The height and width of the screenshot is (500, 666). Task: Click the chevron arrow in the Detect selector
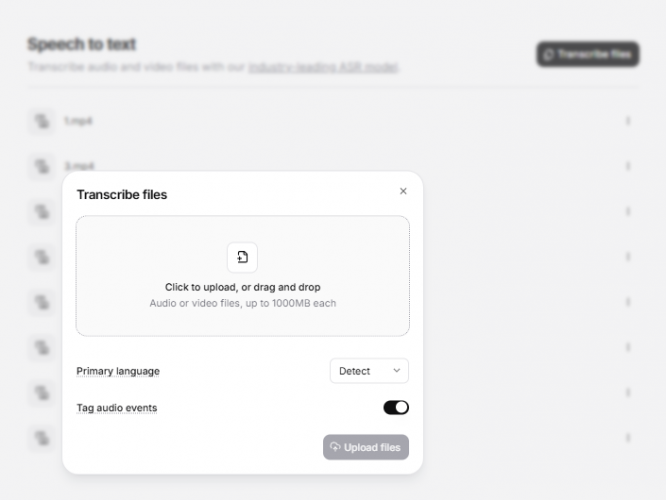click(396, 371)
